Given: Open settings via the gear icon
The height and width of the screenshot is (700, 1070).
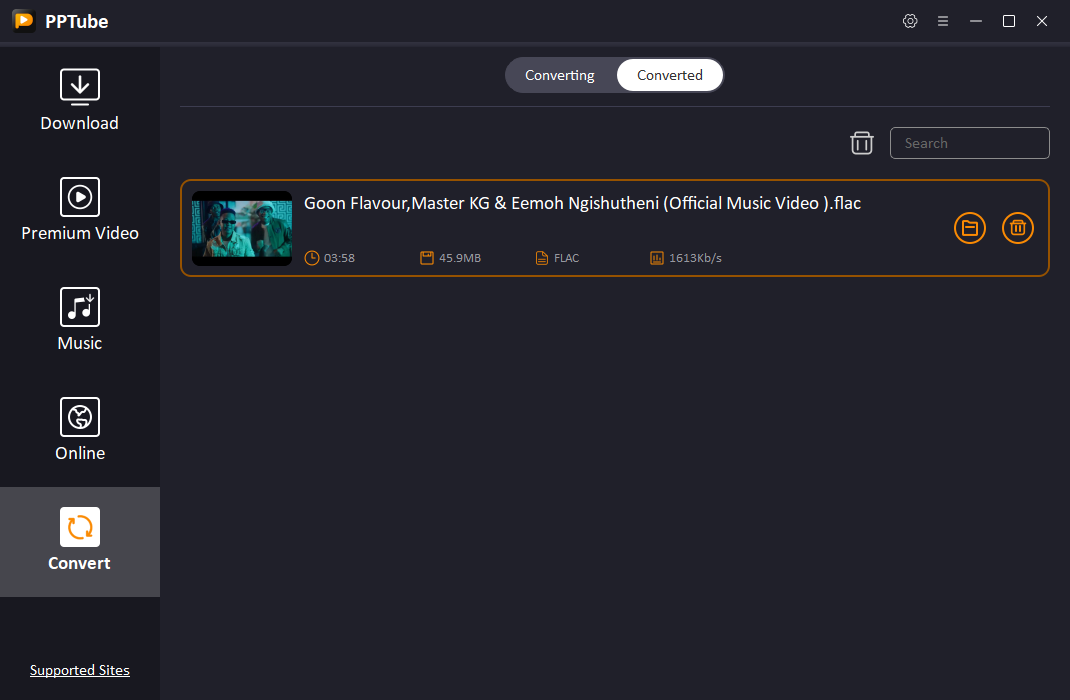Looking at the screenshot, I should tap(910, 21).
